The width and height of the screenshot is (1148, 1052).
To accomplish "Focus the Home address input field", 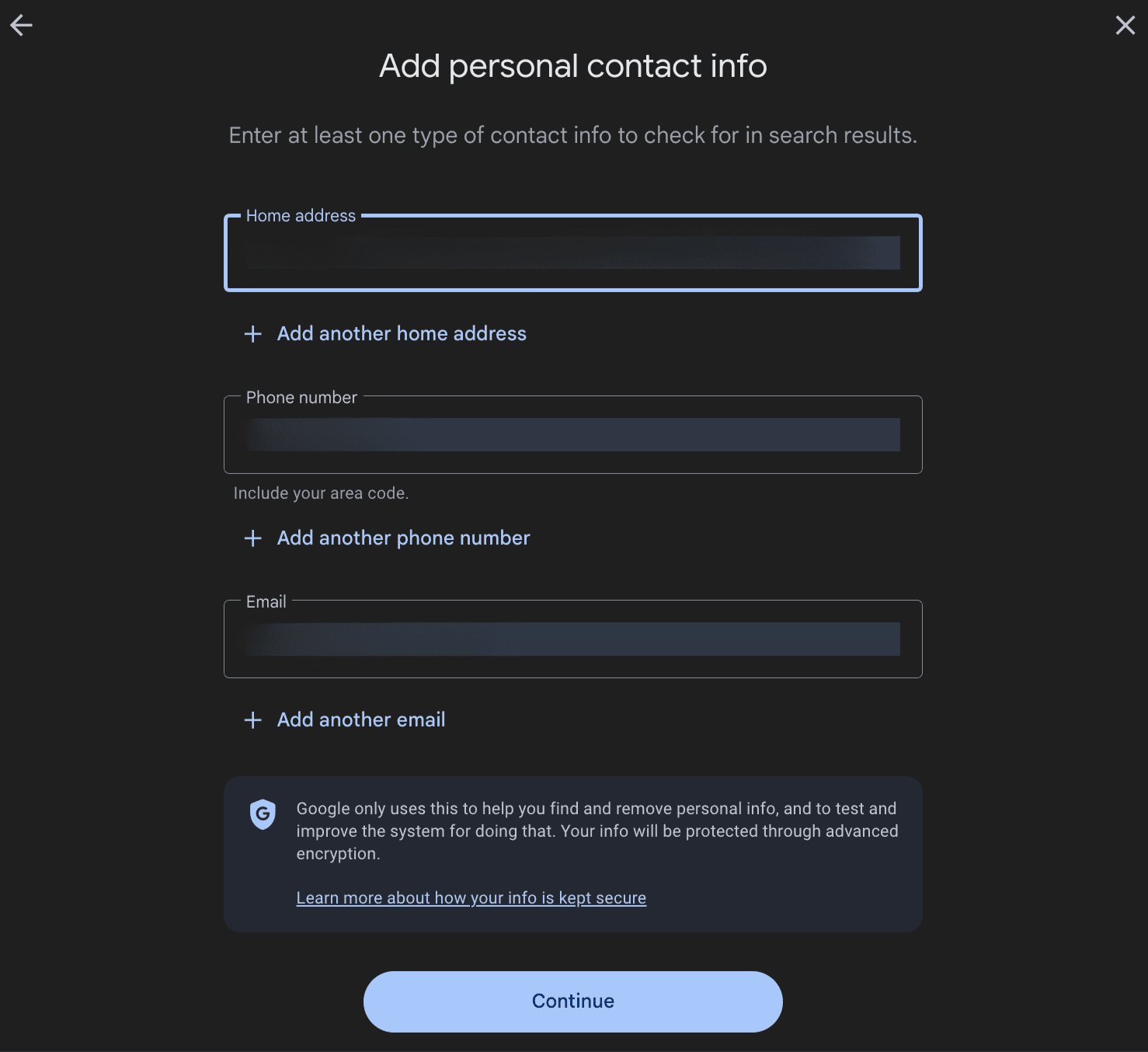I will (x=572, y=253).
